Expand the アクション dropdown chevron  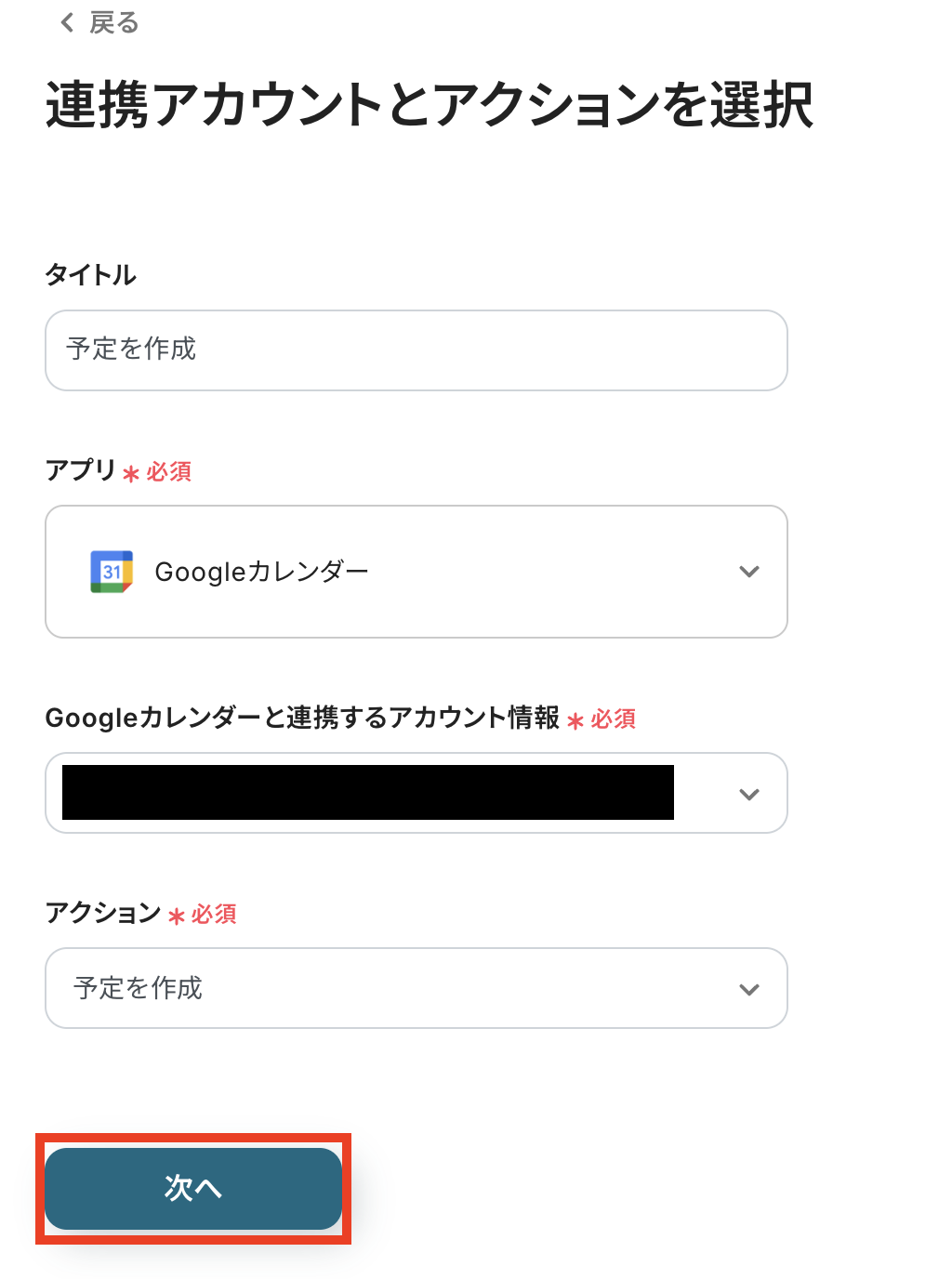pos(749,989)
